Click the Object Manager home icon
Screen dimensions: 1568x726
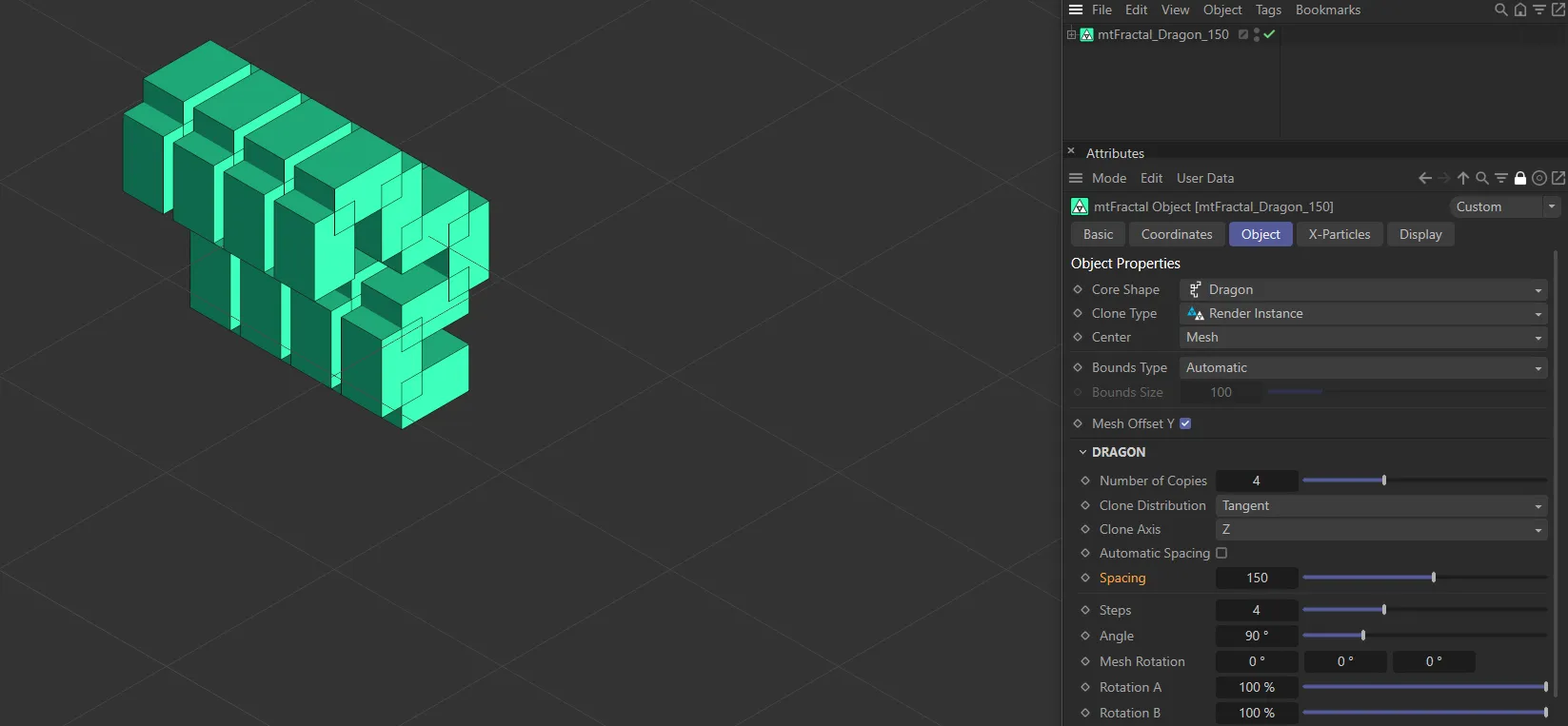coord(1520,10)
